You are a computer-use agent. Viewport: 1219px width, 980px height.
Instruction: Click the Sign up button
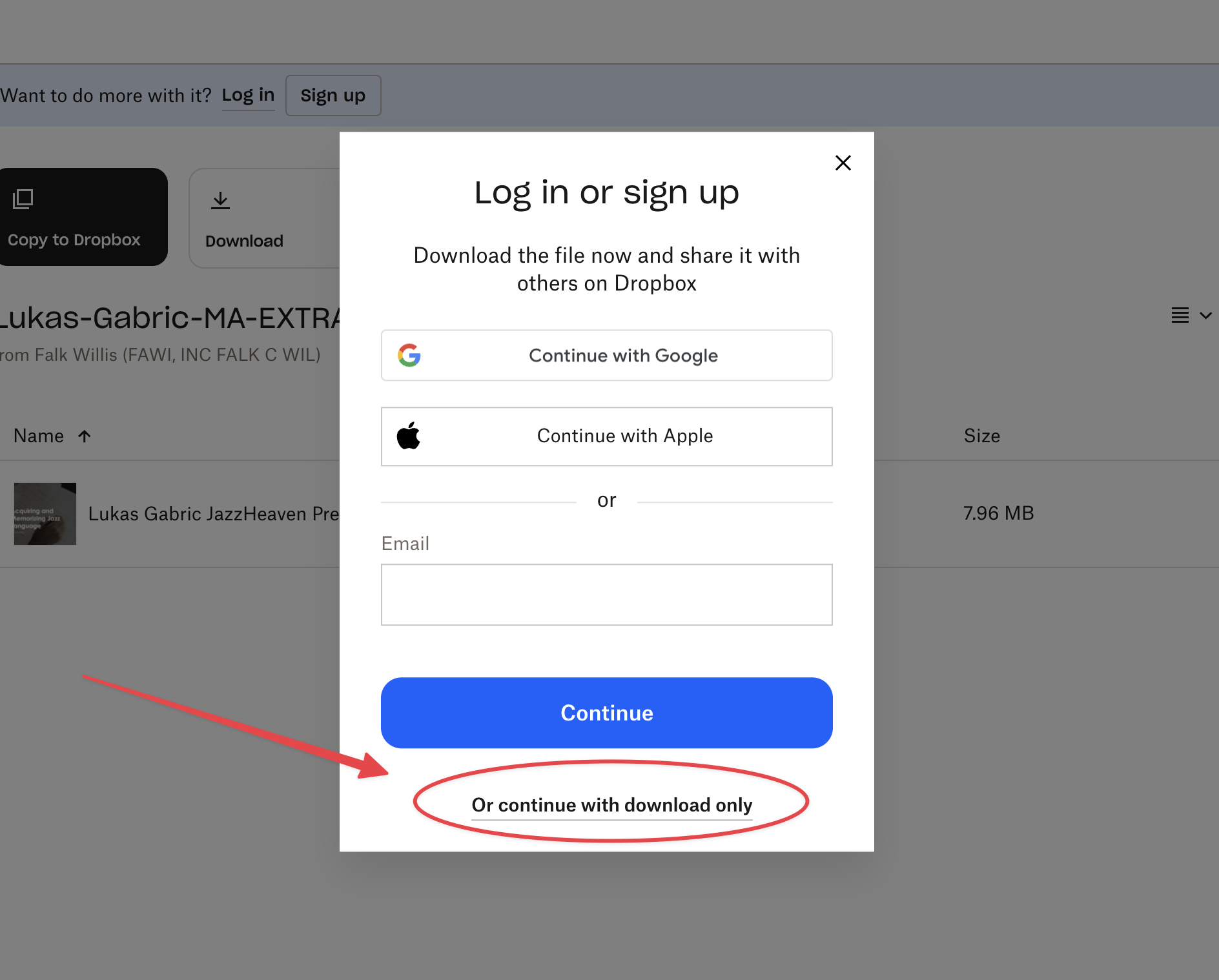coord(333,96)
